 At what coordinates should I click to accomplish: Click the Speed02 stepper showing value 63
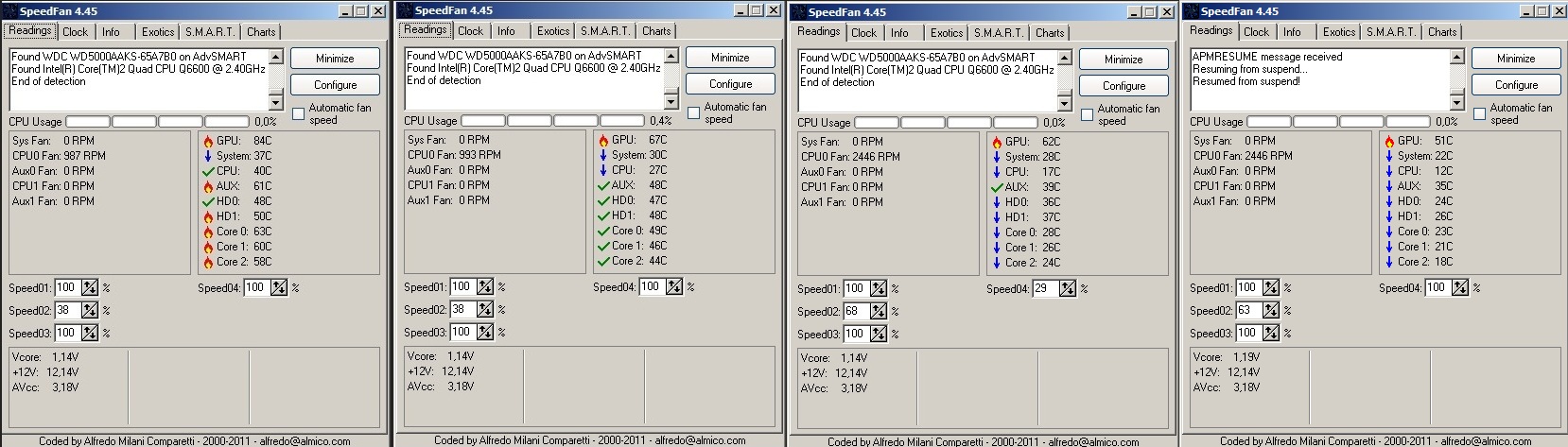click(x=1271, y=310)
